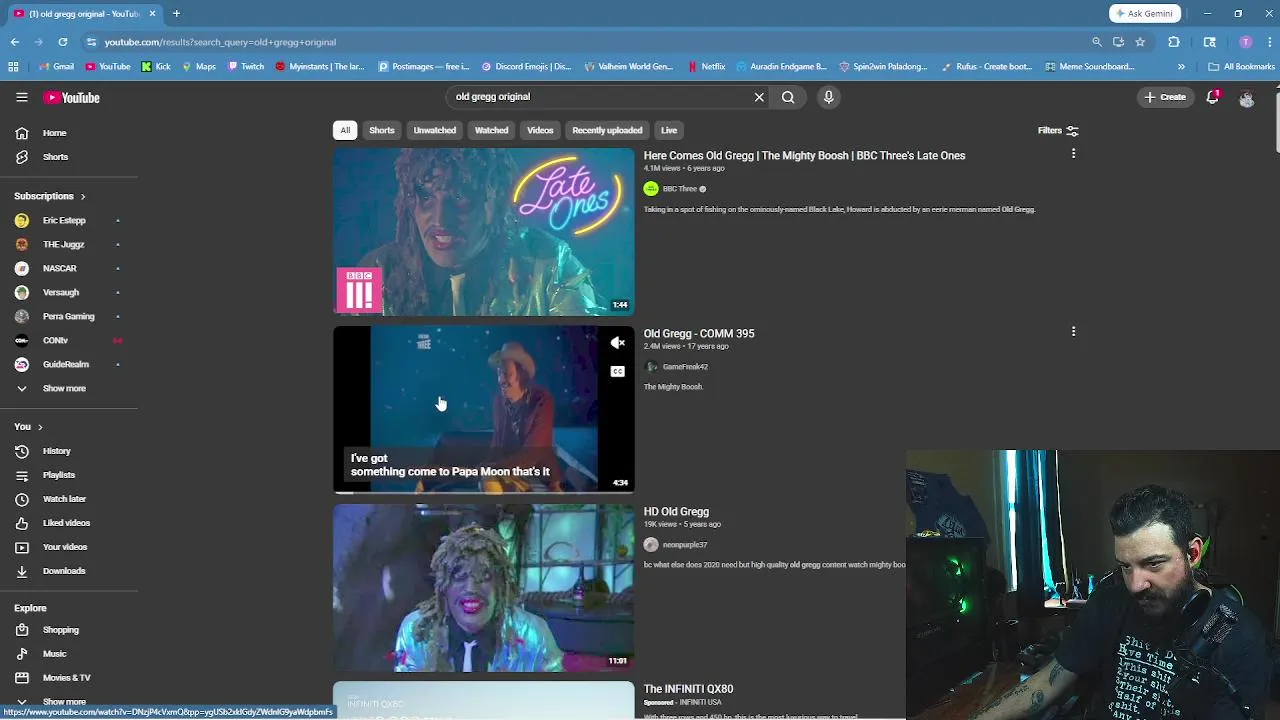Open the search Filters button
This screenshot has width=1280, height=720.
[x=1058, y=130]
